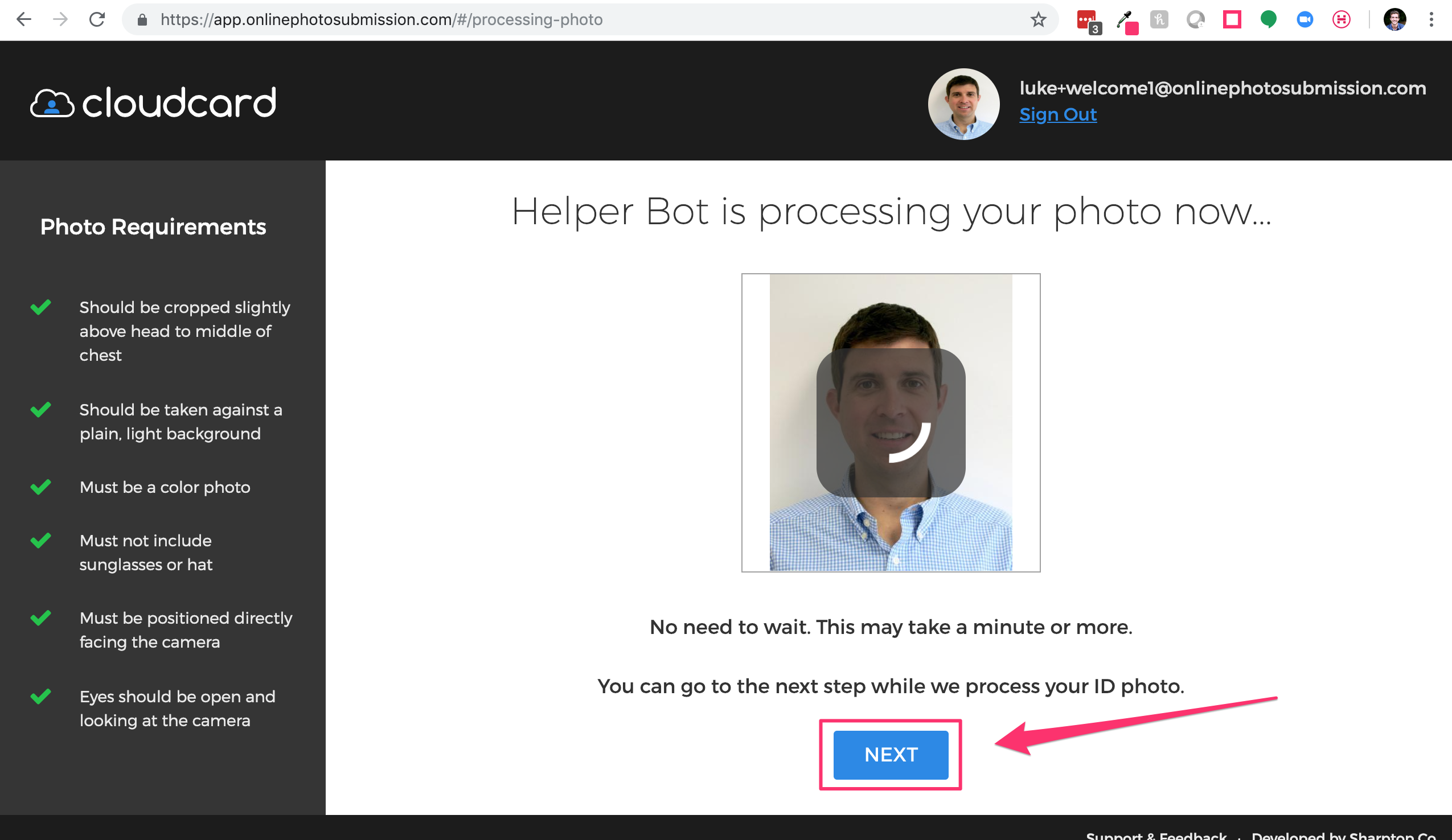Click checkmark beside plain light background requirement

tap(41, 410)
